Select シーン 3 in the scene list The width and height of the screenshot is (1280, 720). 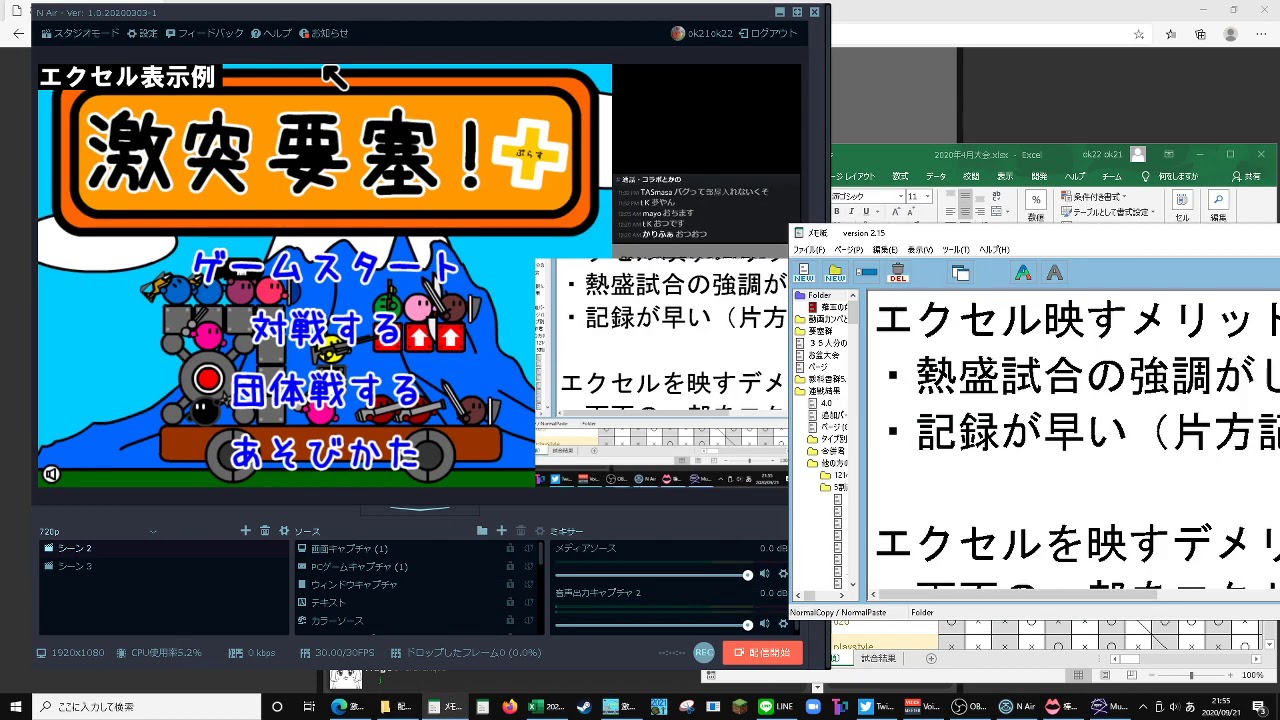(x=163, y=566)
